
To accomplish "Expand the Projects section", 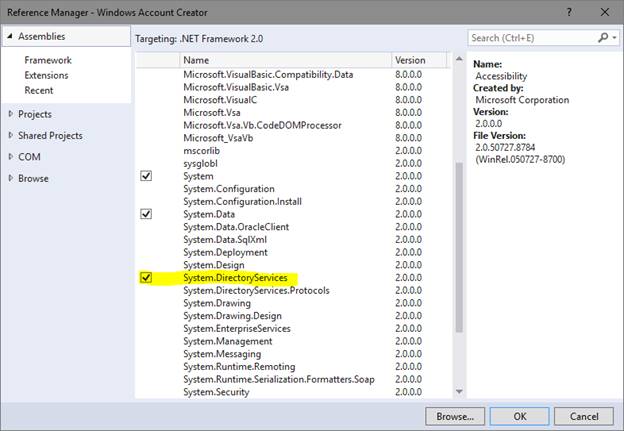I will coord(10,114).
